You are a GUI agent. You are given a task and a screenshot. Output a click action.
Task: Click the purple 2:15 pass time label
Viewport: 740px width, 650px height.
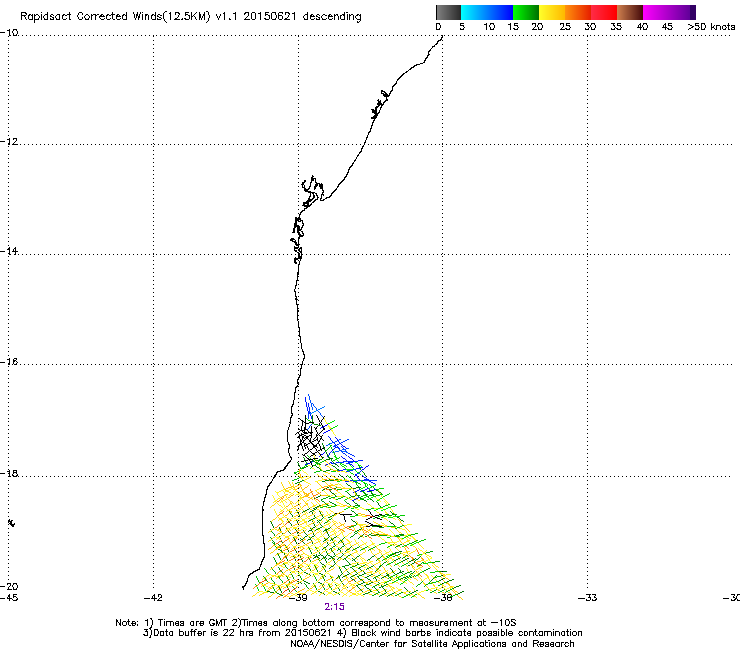coord(334,607)
